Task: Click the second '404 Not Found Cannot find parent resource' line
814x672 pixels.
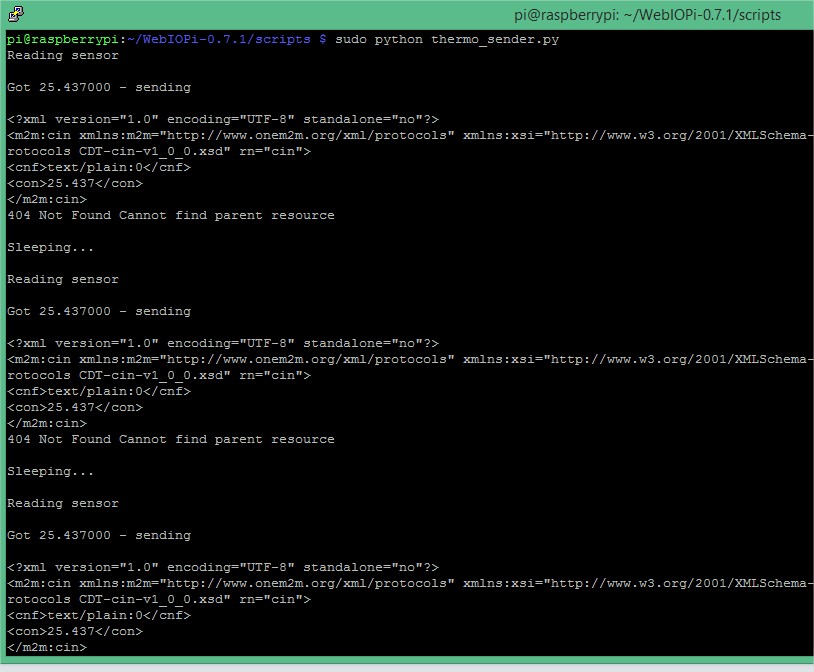Action: [171, 439]
